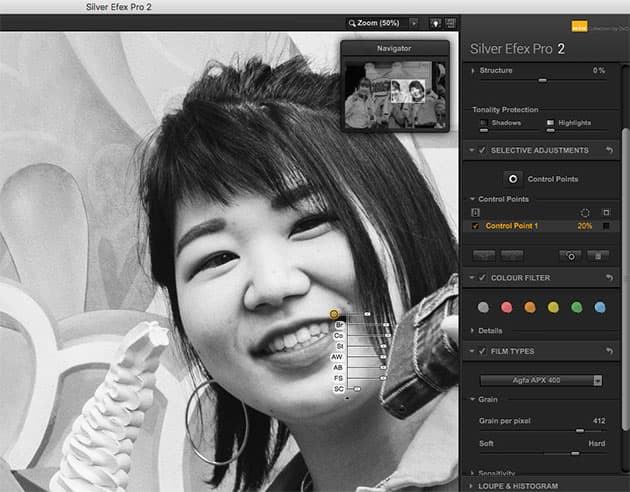The image size is (630, 492).
Task: Click the AB amplify blacks label on control point
Action: pyautogui.click(x=338, y=367)
